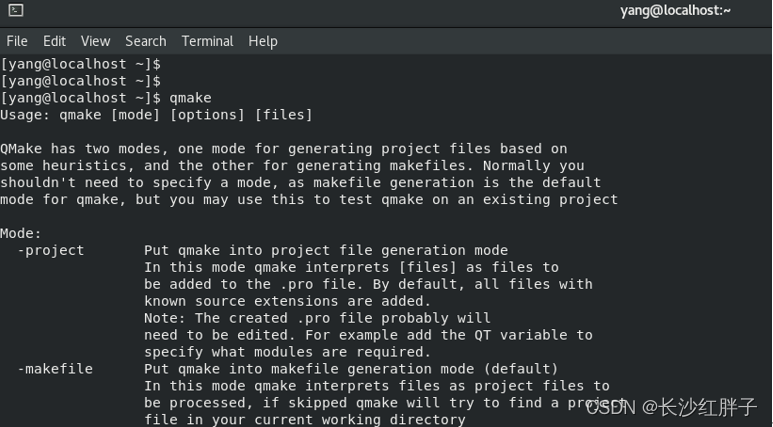Open the Terminal menu
The width and height of the screenshot is (773, 427).
point(207,41)
